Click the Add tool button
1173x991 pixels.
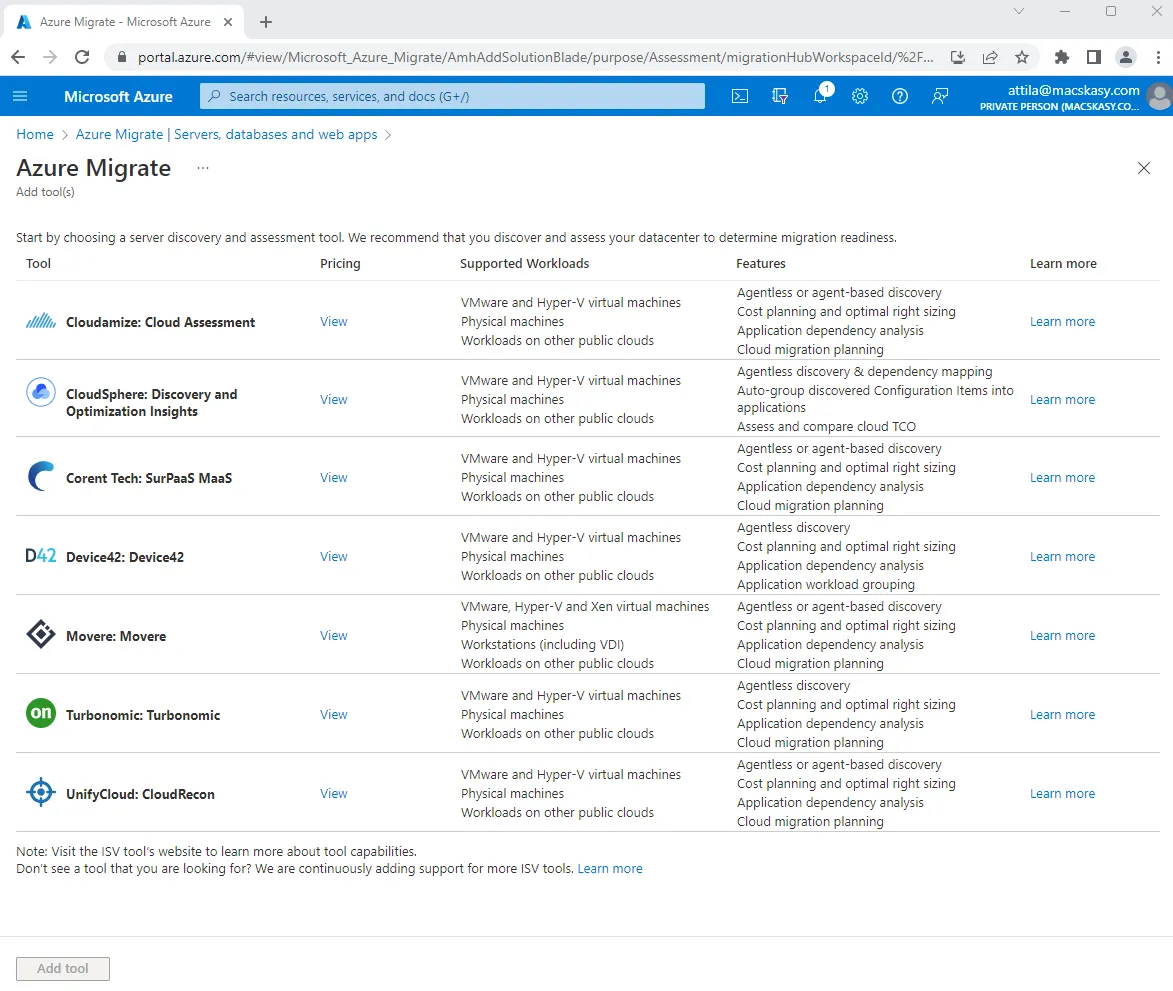coord(63,969)
